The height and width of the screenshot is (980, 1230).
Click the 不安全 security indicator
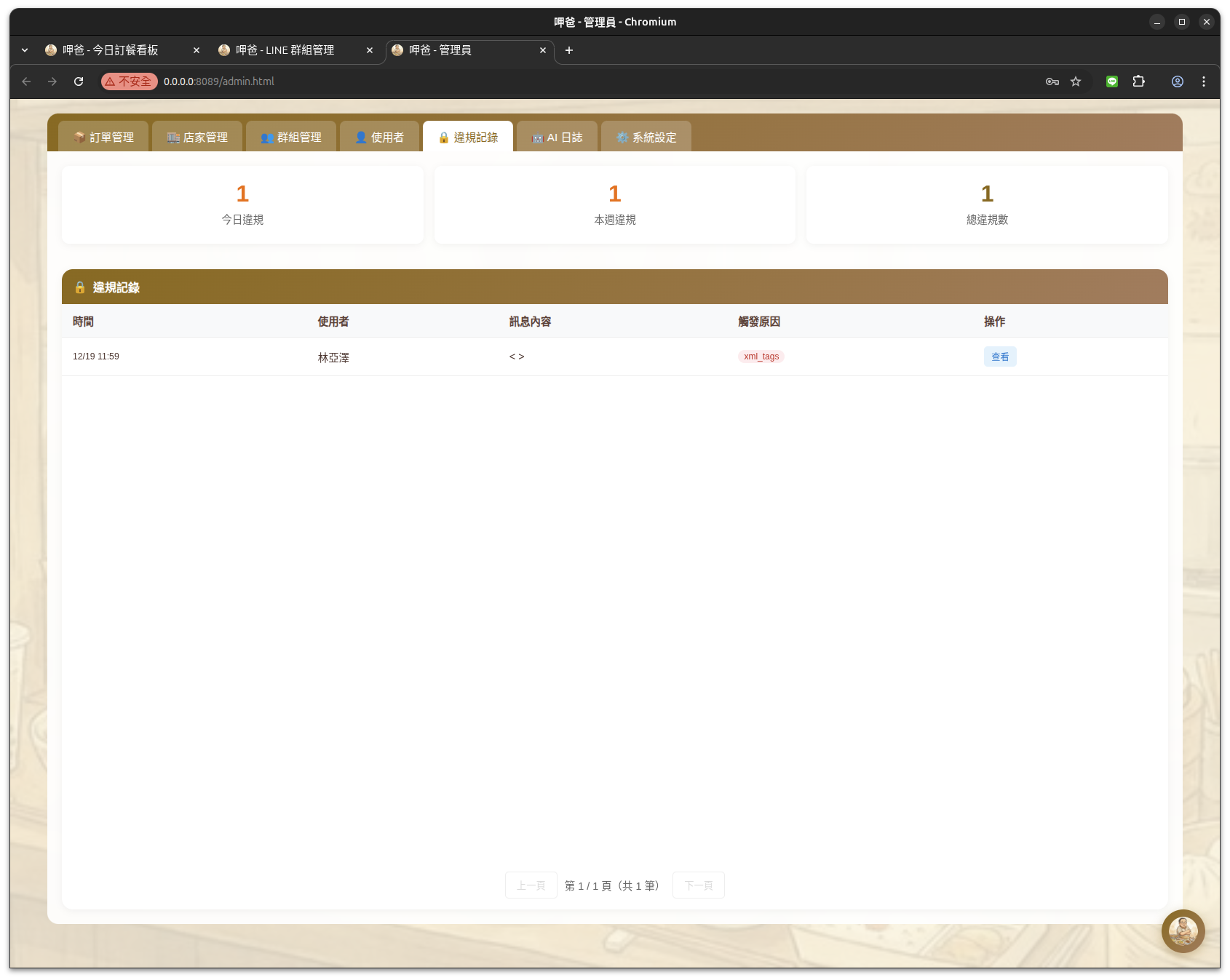point(130,81)
